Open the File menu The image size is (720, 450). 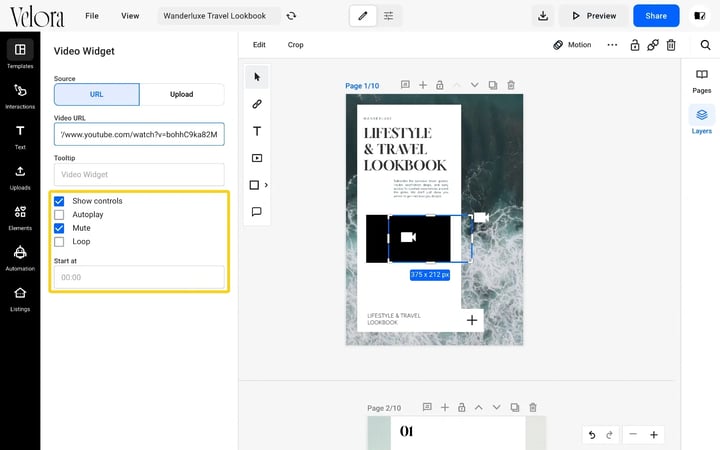[x=92, y=16]
